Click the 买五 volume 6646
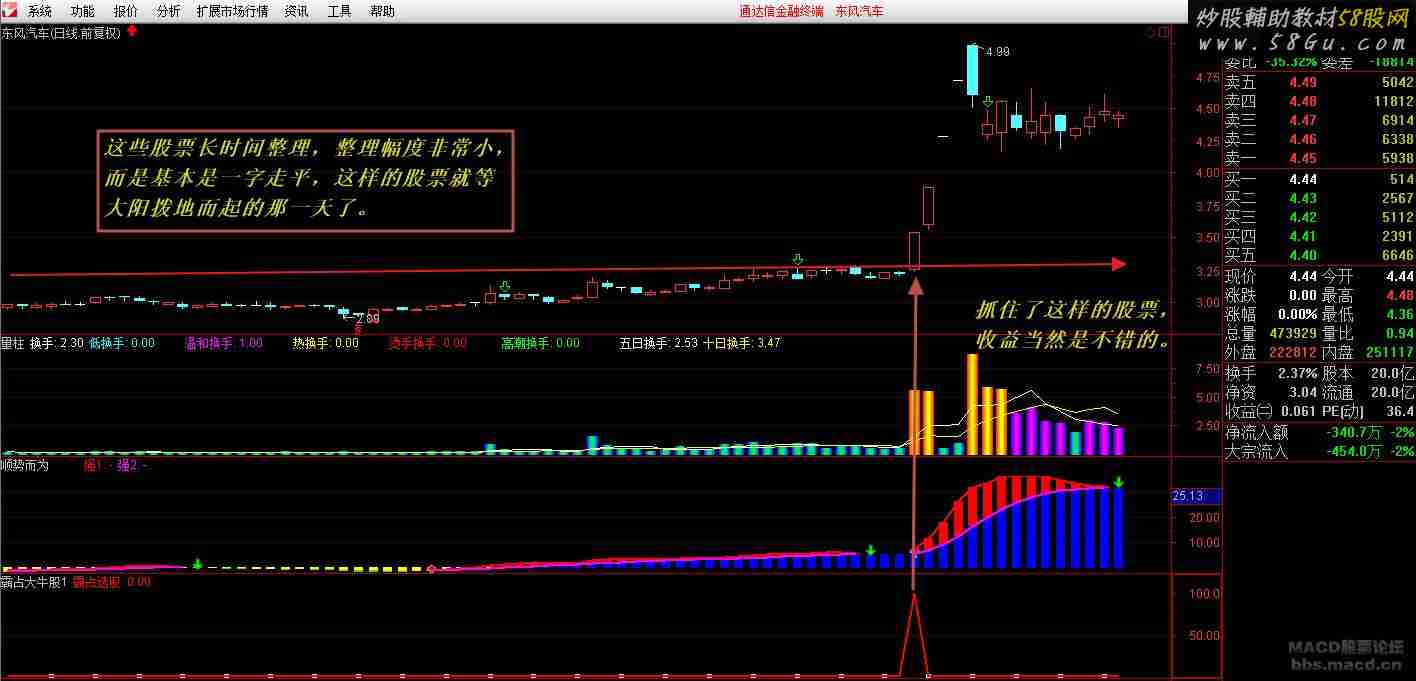 coord(1397,255)
